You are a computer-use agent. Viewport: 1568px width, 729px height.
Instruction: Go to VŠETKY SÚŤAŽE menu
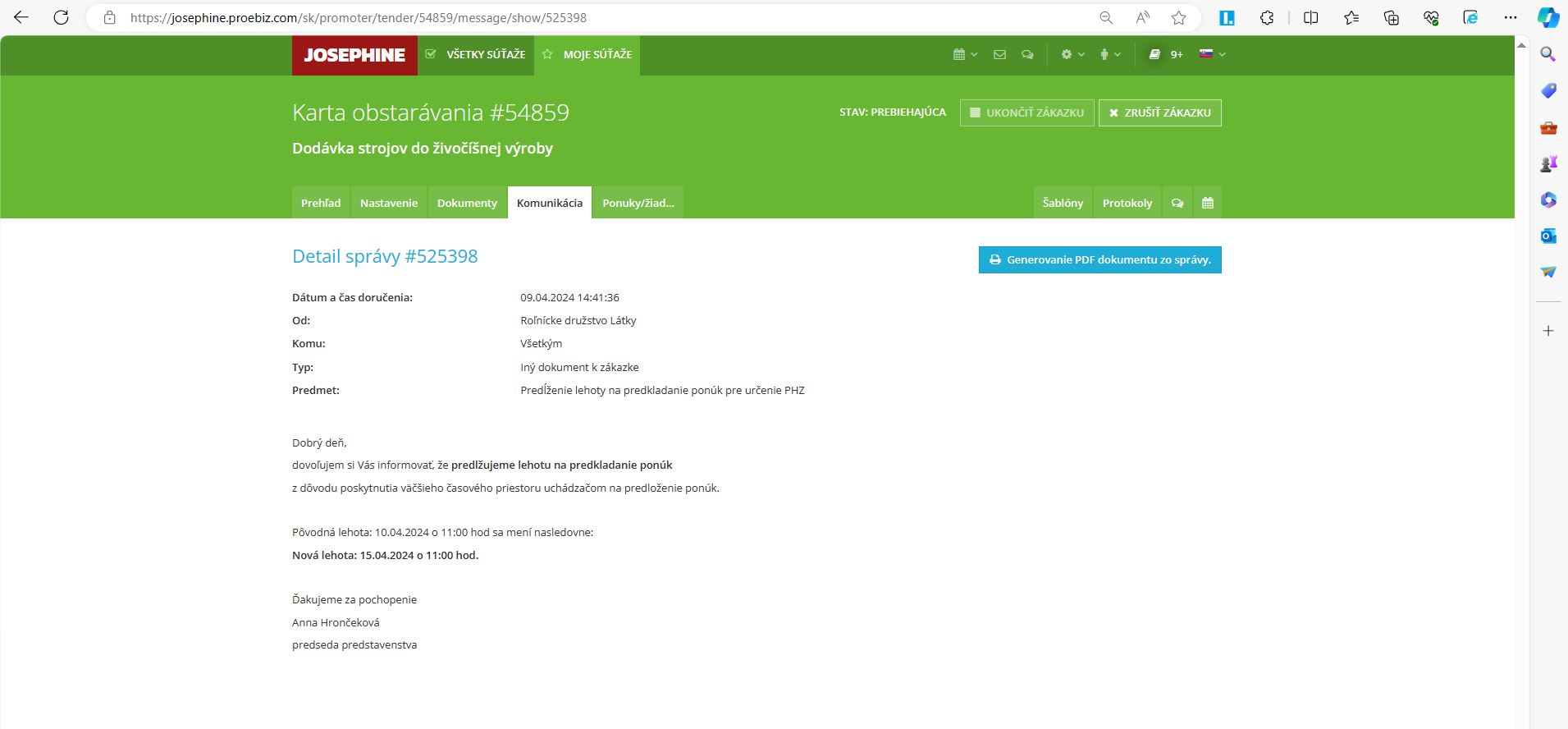[x=476, y=55]
